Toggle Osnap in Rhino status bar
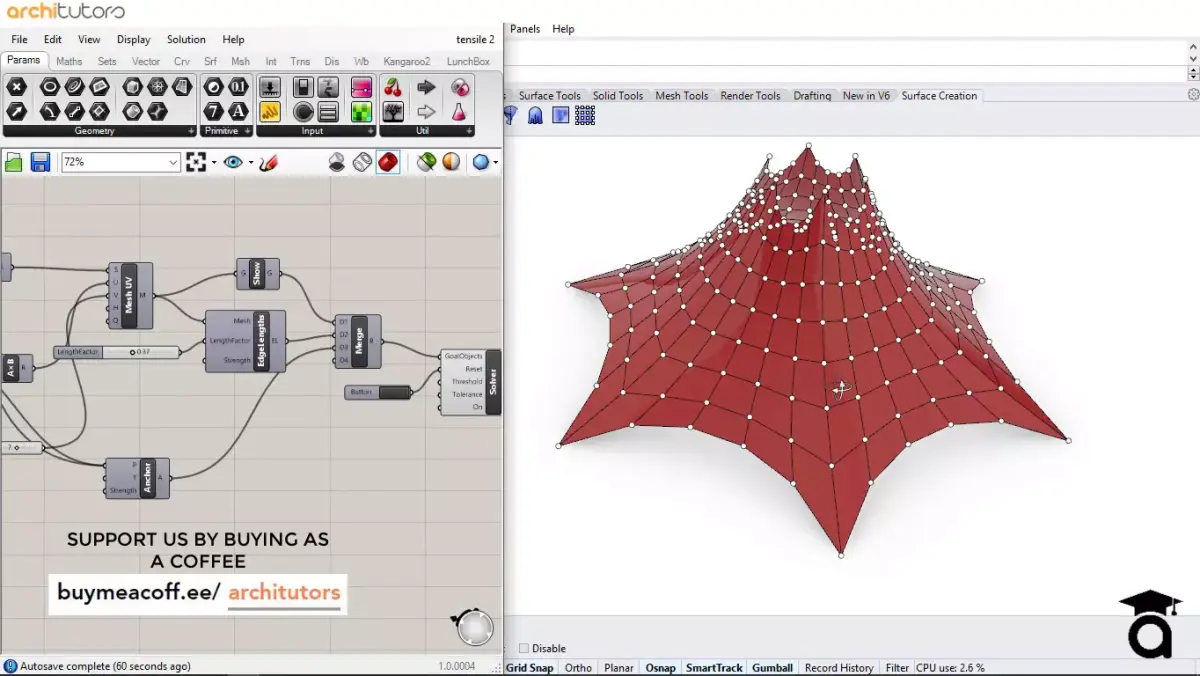 pos(660,668)
